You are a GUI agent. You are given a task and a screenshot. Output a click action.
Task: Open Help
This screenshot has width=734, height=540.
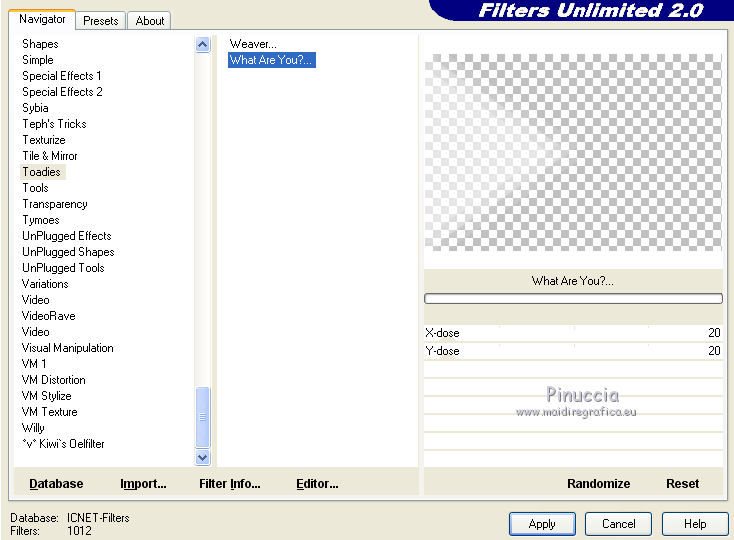pos(695,524)
